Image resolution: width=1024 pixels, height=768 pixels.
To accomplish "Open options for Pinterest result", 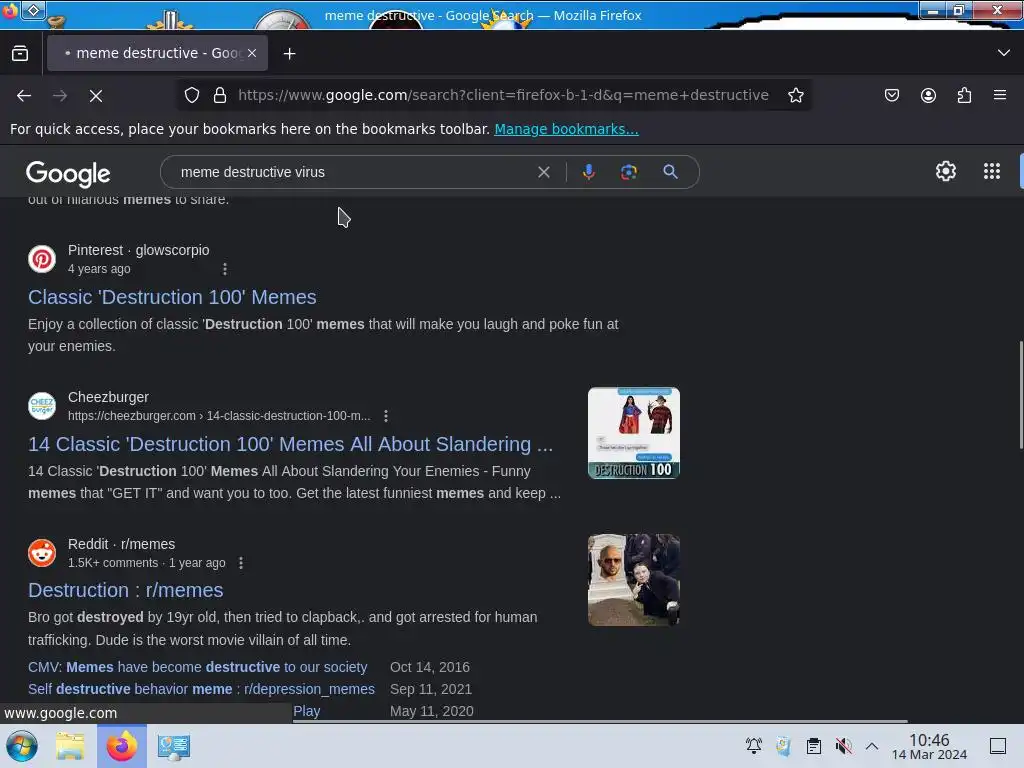I will click(225, 269).
